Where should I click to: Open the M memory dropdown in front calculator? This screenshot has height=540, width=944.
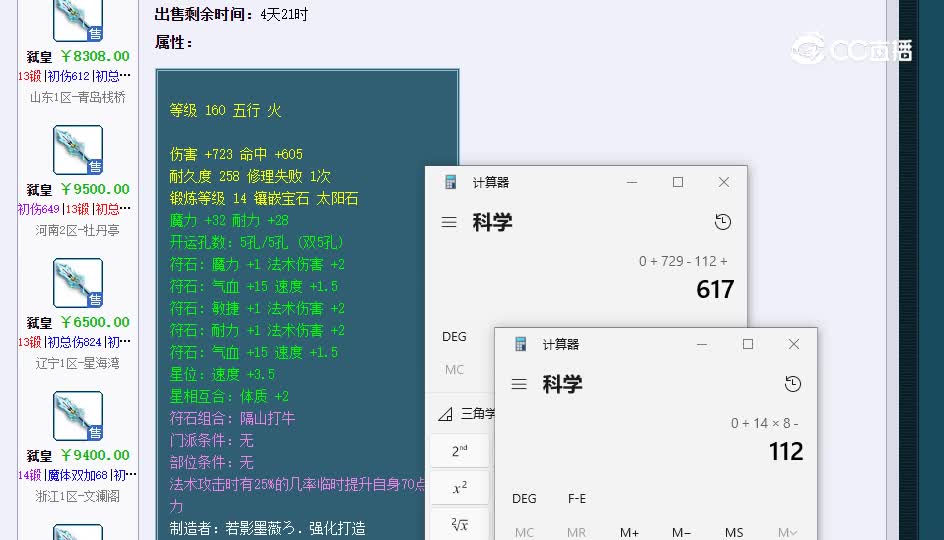[787, 532]
